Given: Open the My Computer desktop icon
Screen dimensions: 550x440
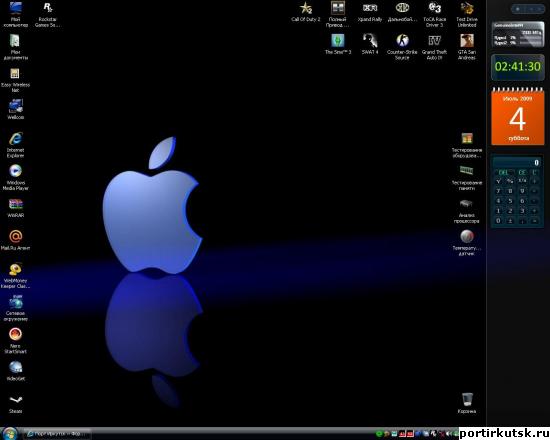Looking at the screenshot, I should [15, 14].
